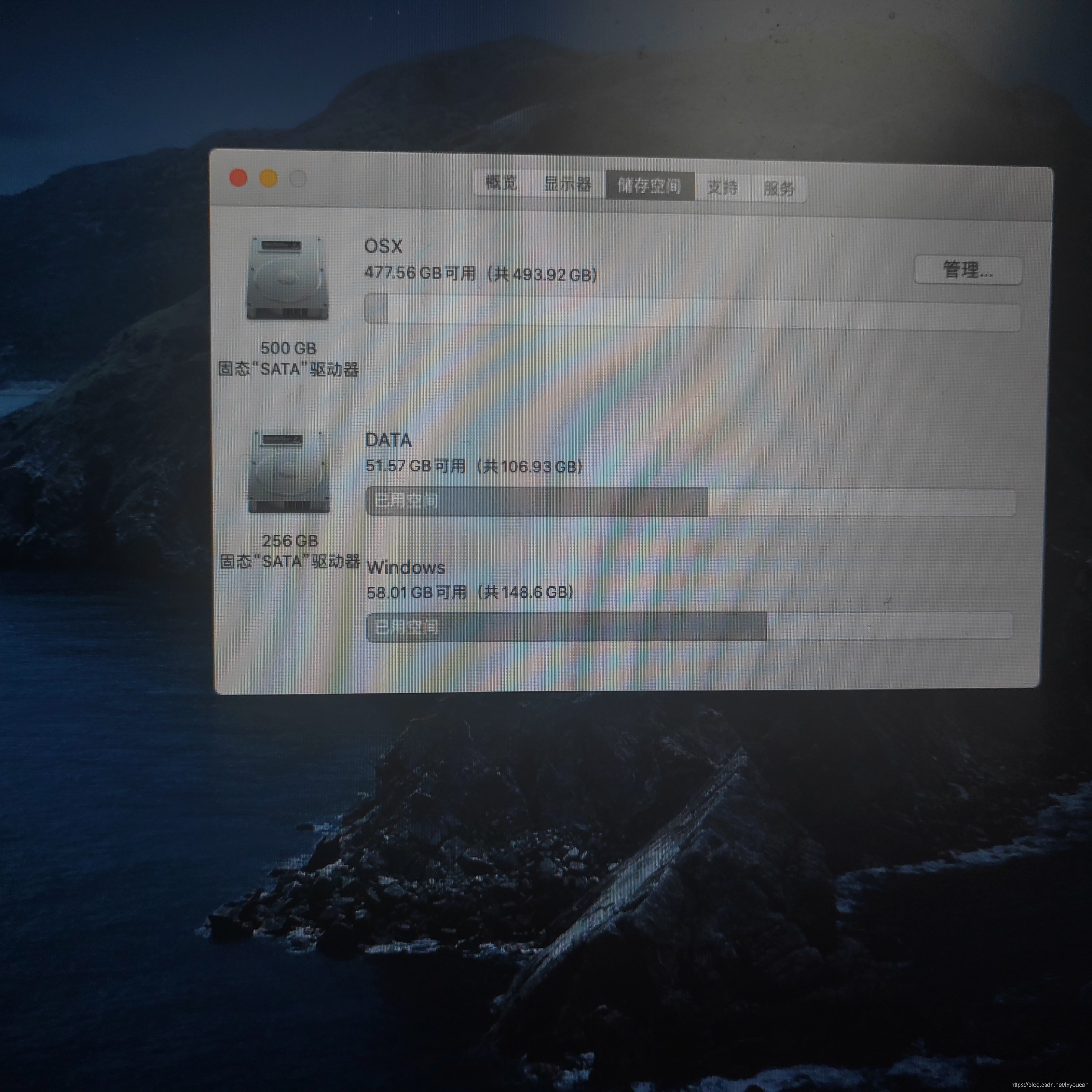Click the 256 GB capacity label

click(x=289, y=541)
